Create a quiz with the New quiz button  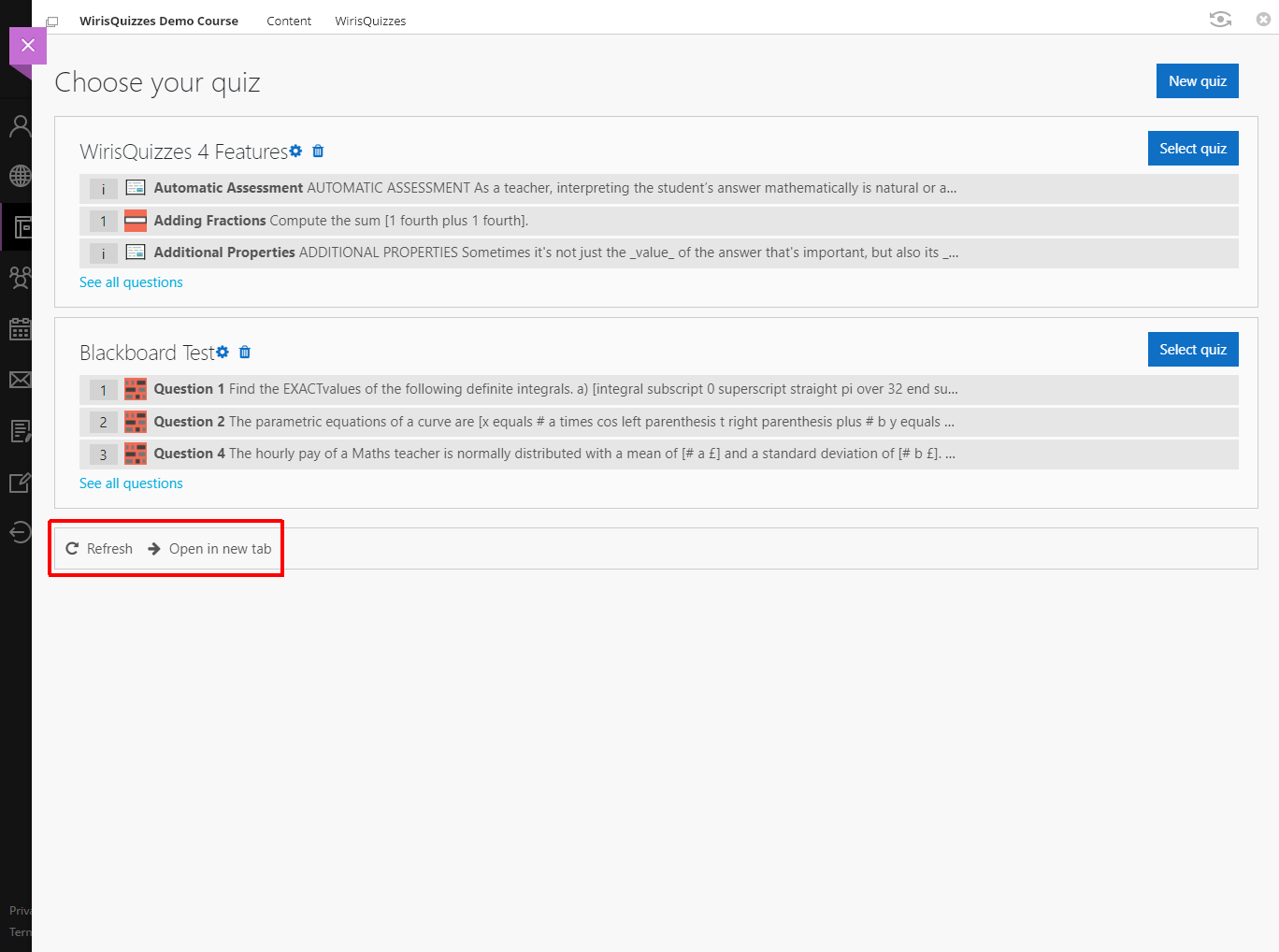(1198, 80)
